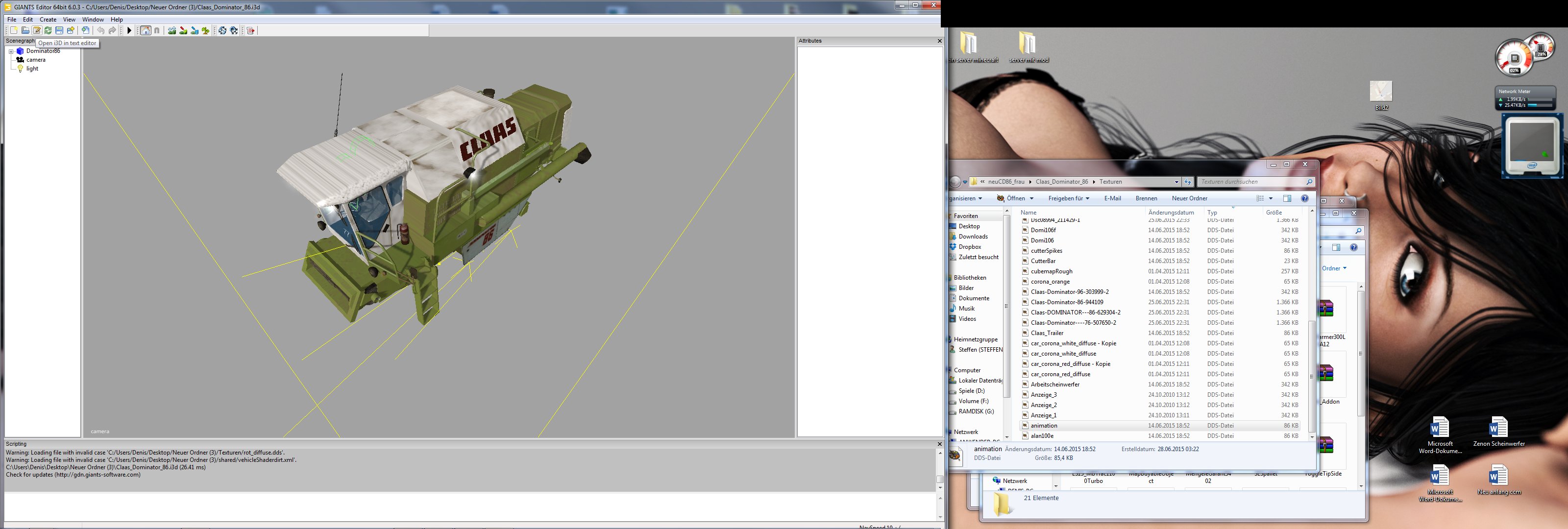1568x529 pixels.
Task: Select the animation file row
Action: [x=1159, y=426]
